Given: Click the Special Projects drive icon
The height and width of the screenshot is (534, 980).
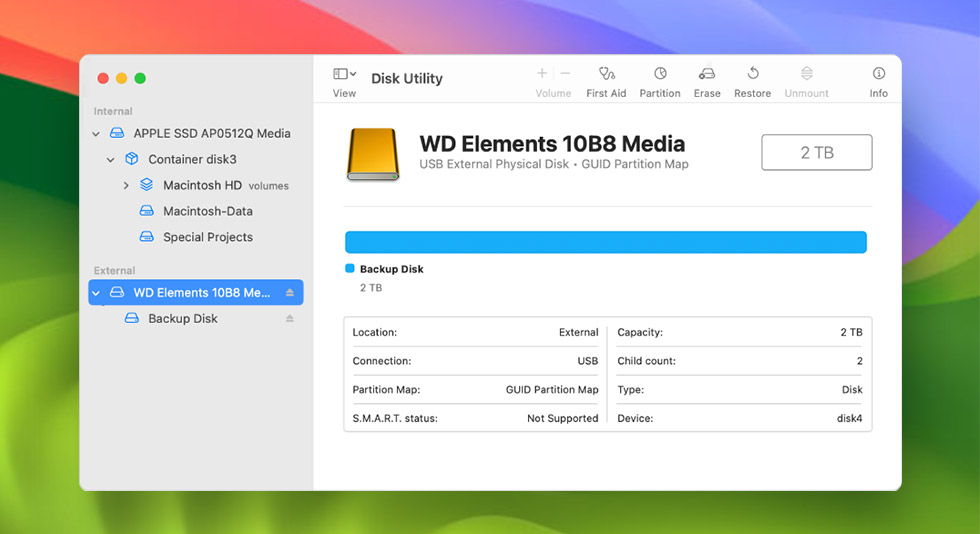Looking at the screenshot, I should (147, 236).
